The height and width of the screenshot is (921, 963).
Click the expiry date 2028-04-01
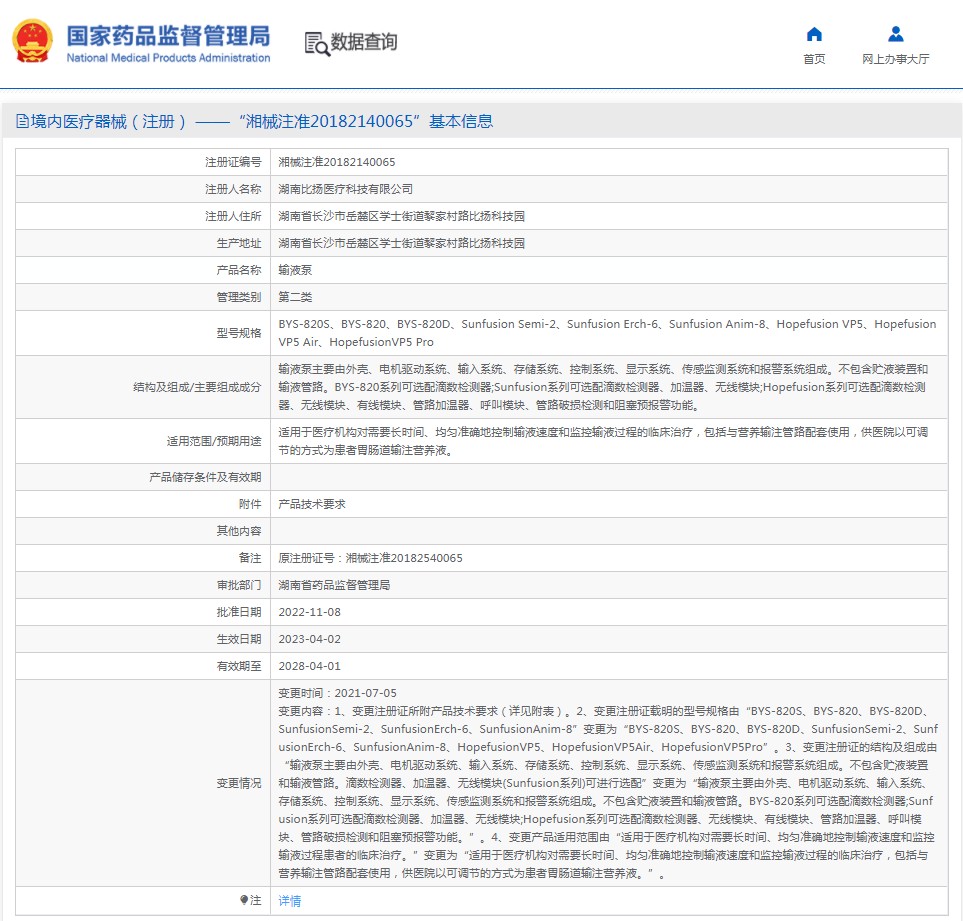(x=308, y=666)
